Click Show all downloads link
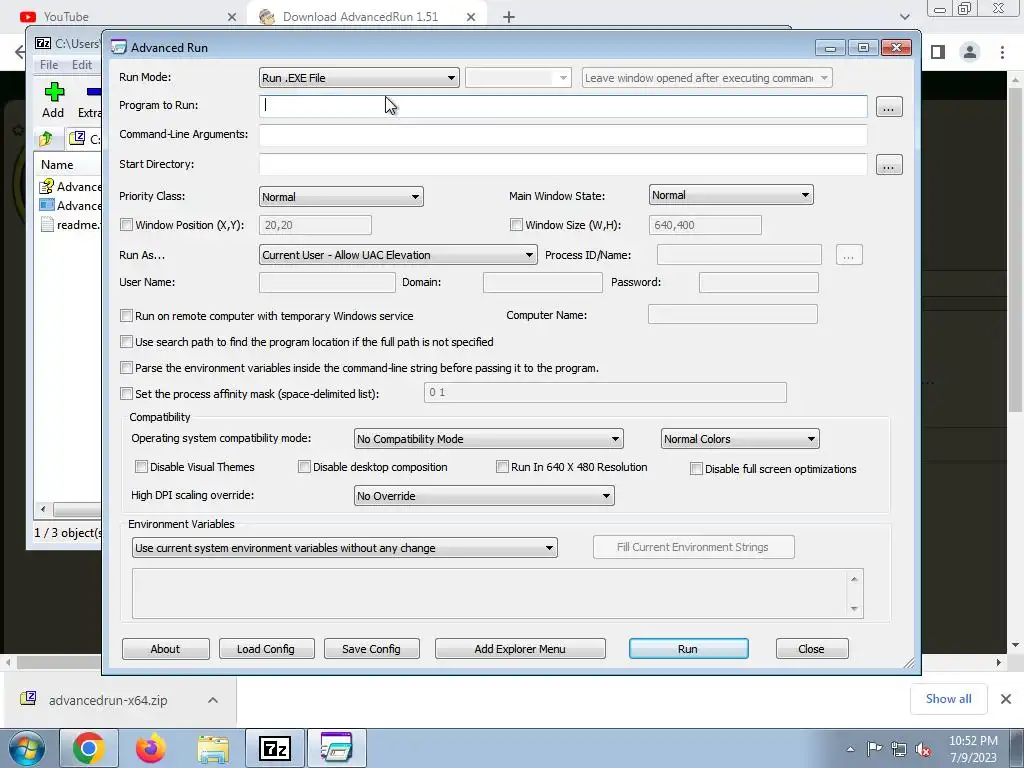 948,699
